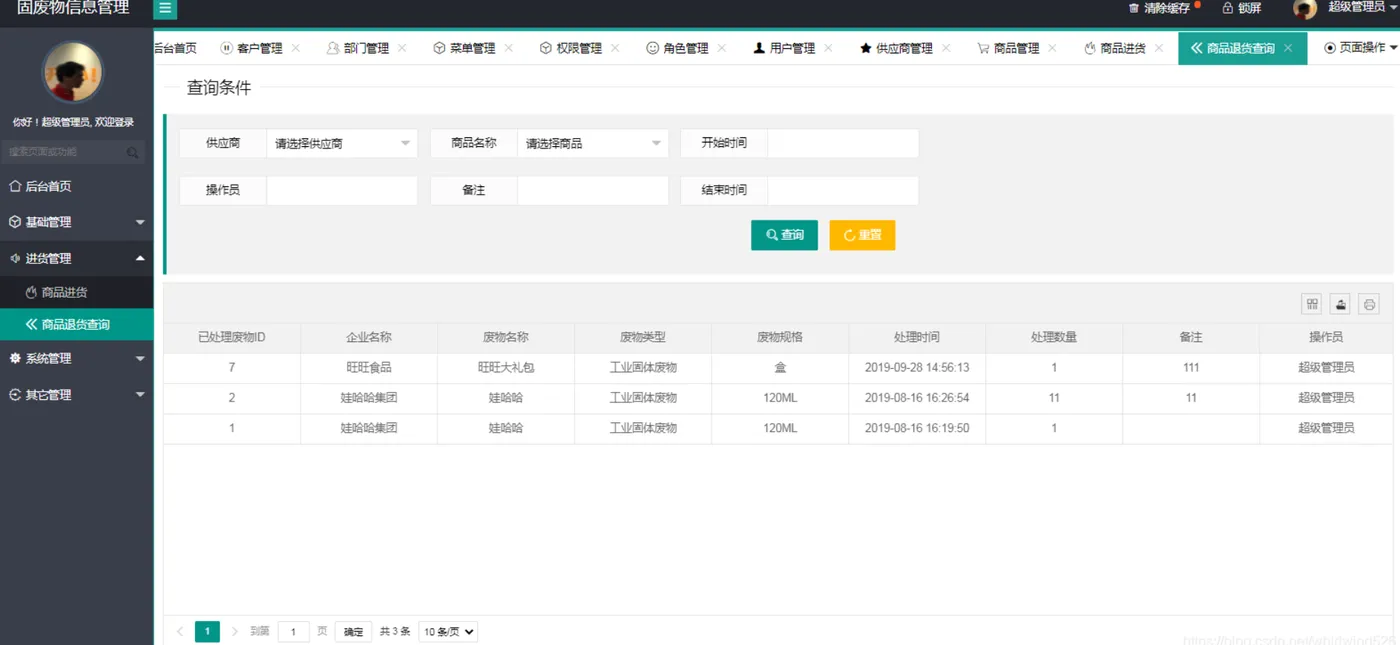1400x645 pixels.
Task: Switch to the 角色管理 tab
Action: click(x=678, y=48)
